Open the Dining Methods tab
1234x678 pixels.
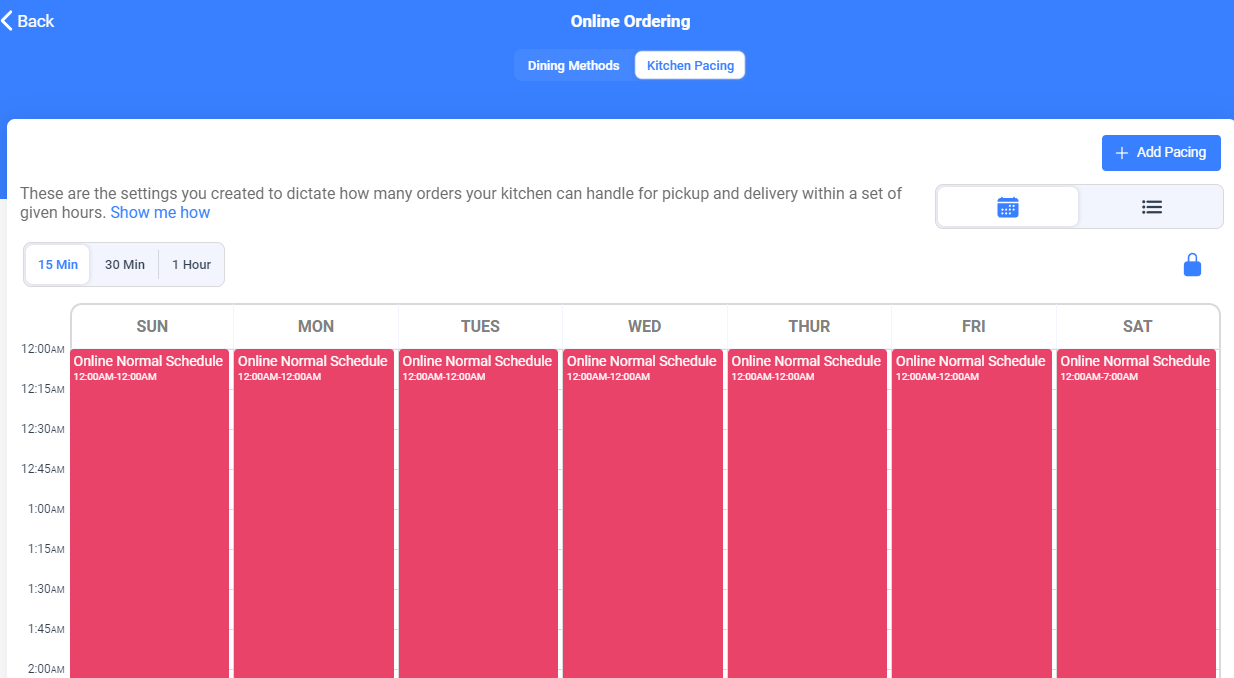click(574, 66)
